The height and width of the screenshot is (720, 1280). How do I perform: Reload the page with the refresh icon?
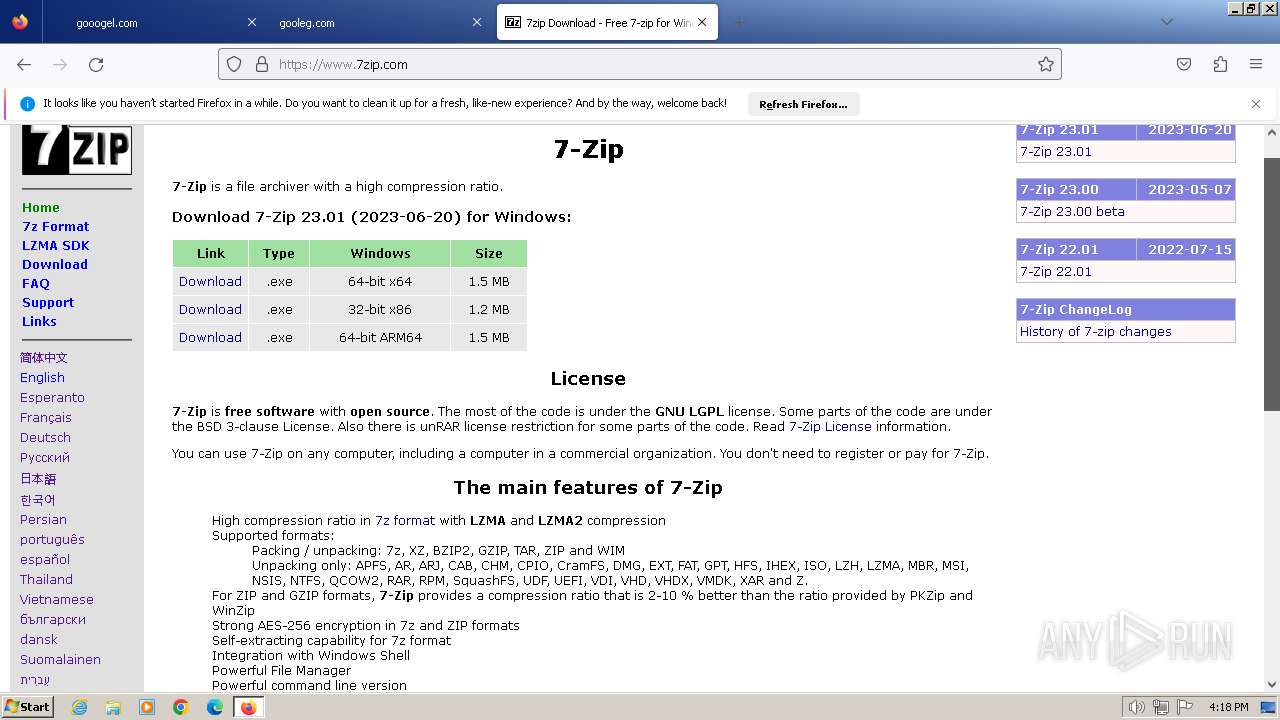(x=96, y=64)
